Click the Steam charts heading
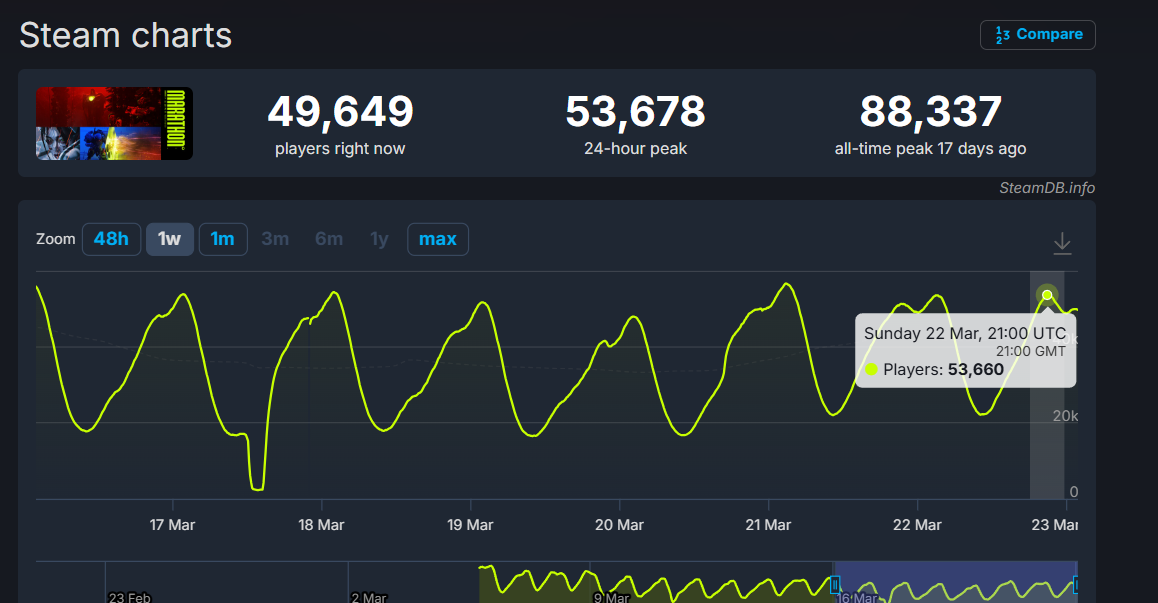This screenshot has width=1158, height=603. coord(126,35)
